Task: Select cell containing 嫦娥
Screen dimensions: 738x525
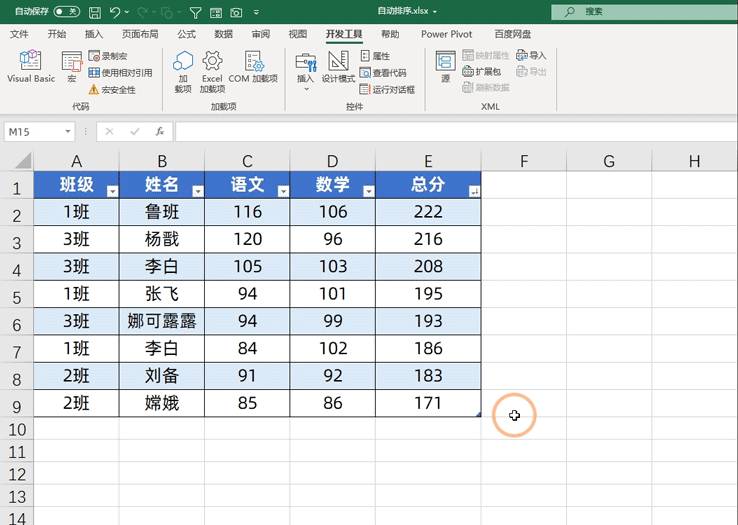Action: pyautogui.click(x=162, y=403)
